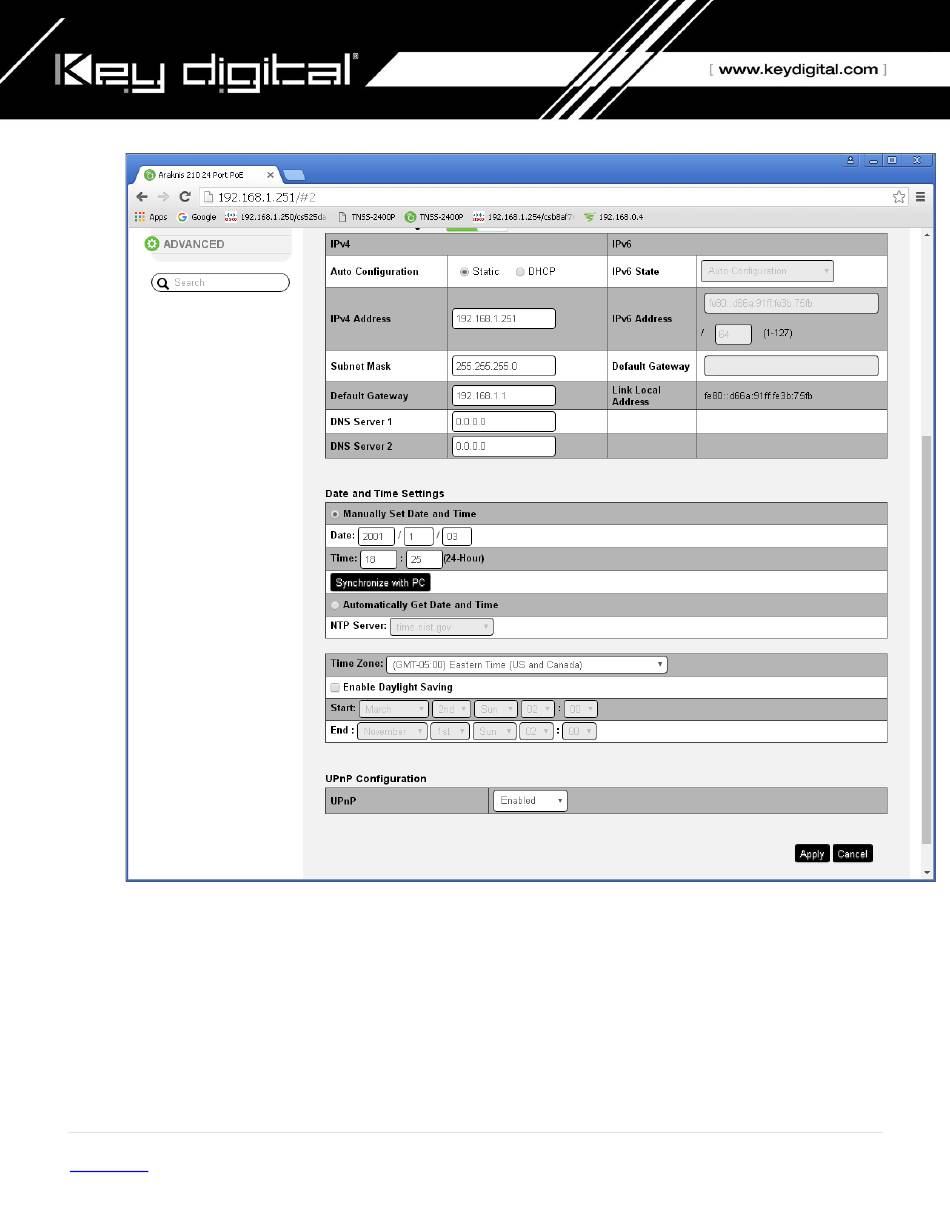This screenshot has height=1229, width=950.
Task: Open the NTP Server dropdown
Action: point(441,627)
